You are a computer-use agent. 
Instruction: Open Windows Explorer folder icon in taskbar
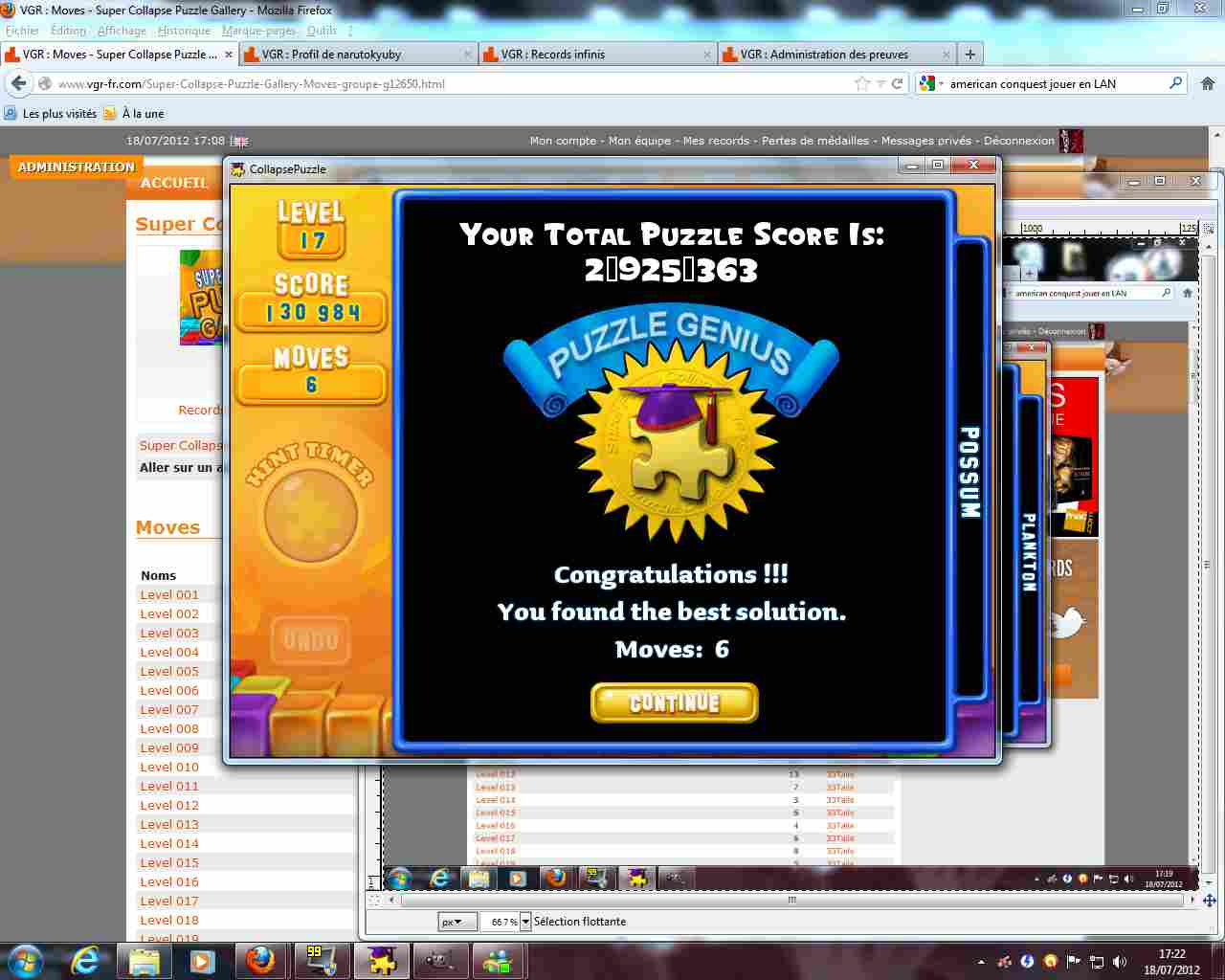144,960
